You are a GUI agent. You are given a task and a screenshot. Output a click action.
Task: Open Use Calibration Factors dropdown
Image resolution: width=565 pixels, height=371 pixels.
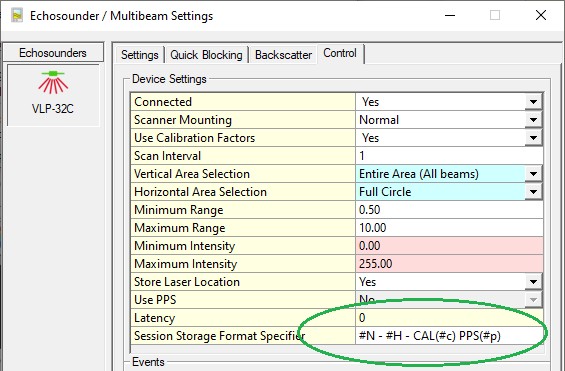point(533,138)
